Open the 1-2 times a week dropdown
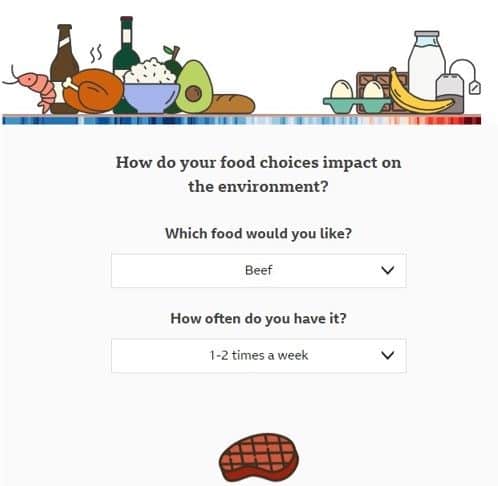This screenshot has width=498, height=486. click(259, 355)
